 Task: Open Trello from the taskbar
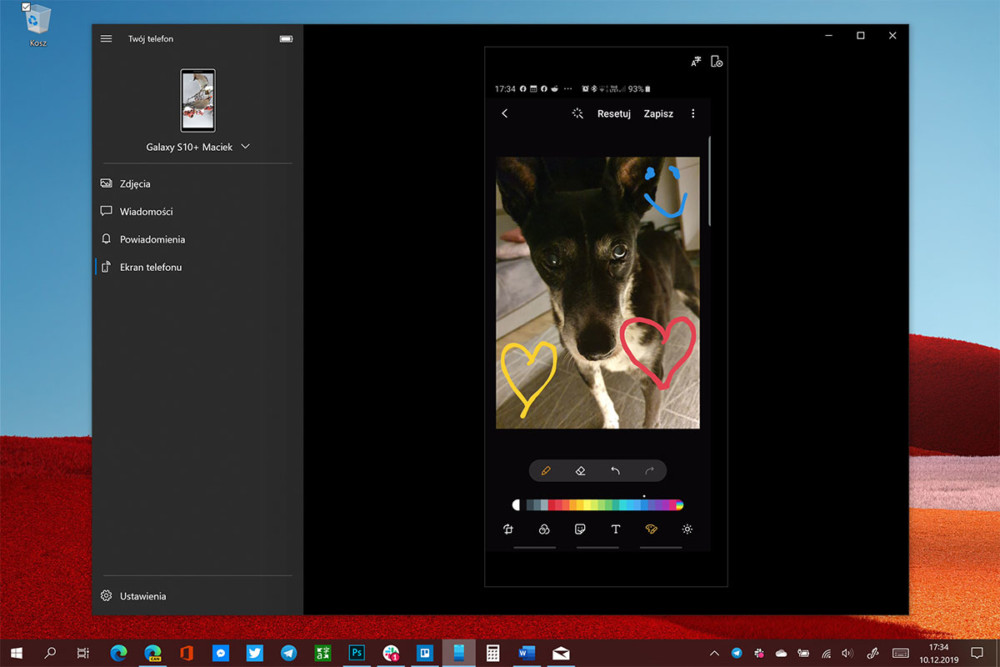click(x=425, y=653)
